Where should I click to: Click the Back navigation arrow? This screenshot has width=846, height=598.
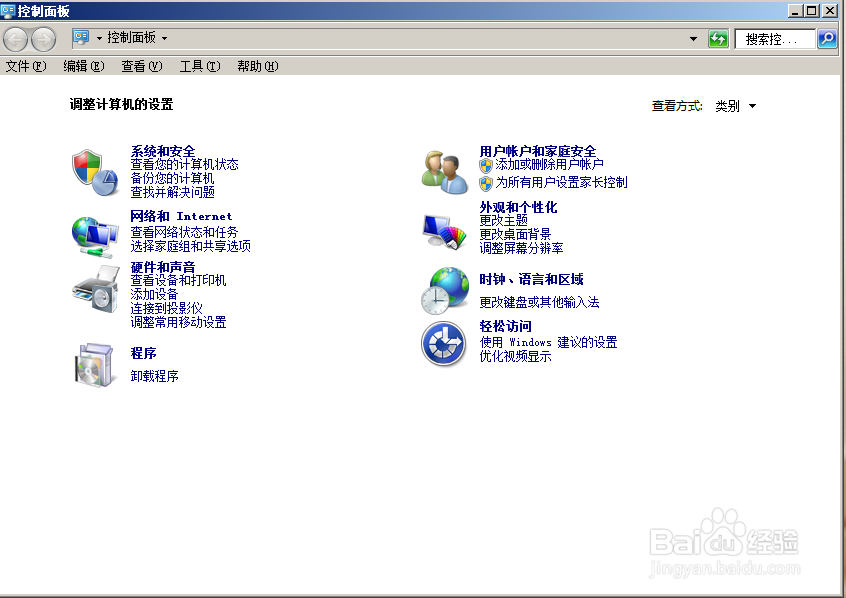[15, 39]
